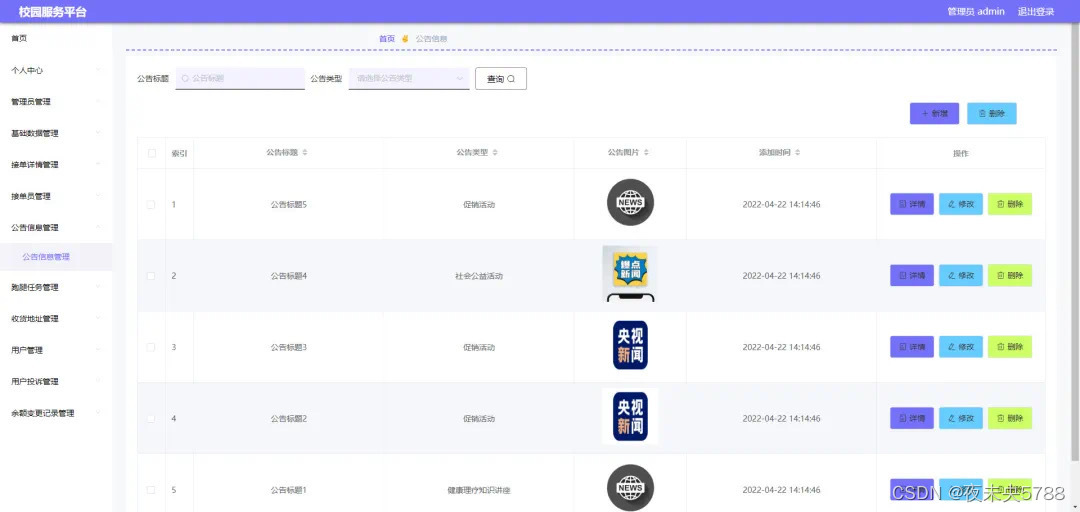Open the 央视新闻 image in row 公告标题2
Image resolution: width=1080 pixels, height=512 pixels.
[x=630, y=416]
